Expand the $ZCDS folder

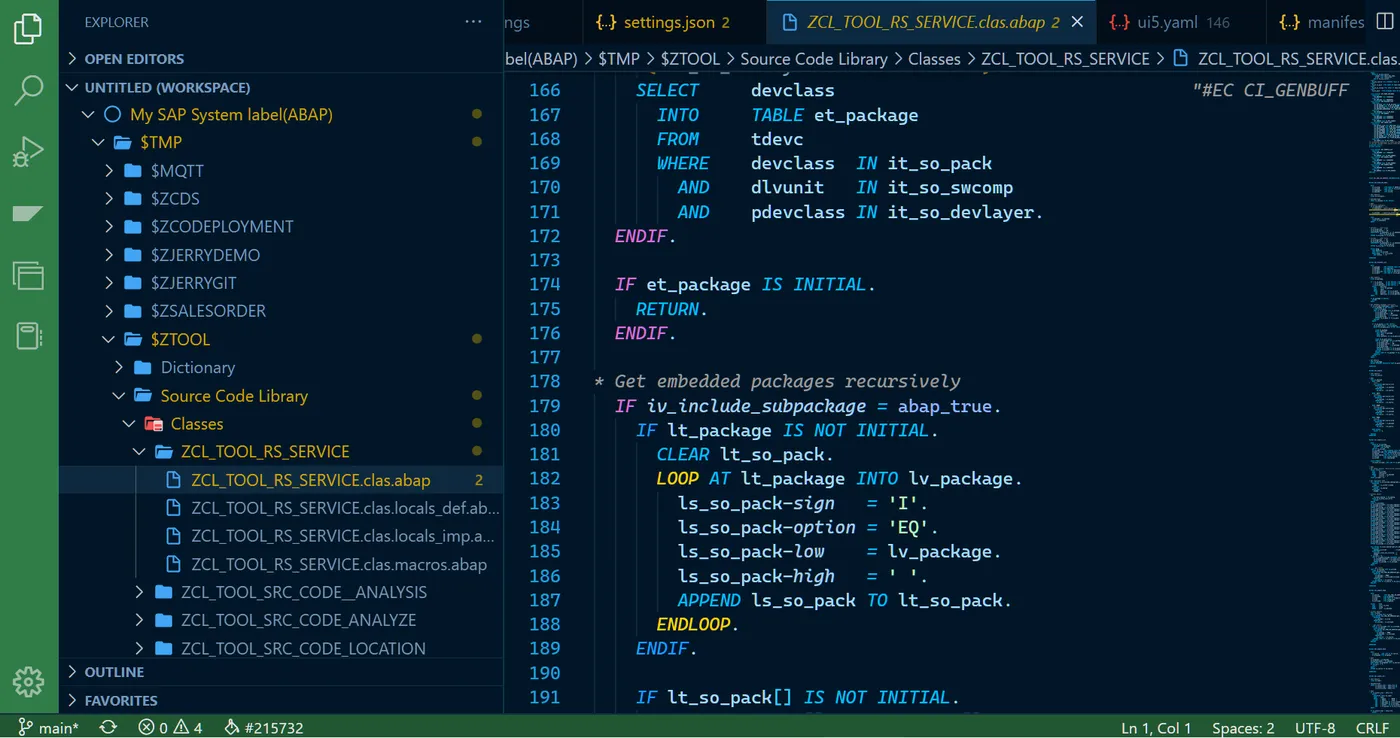tap(109, 199)
